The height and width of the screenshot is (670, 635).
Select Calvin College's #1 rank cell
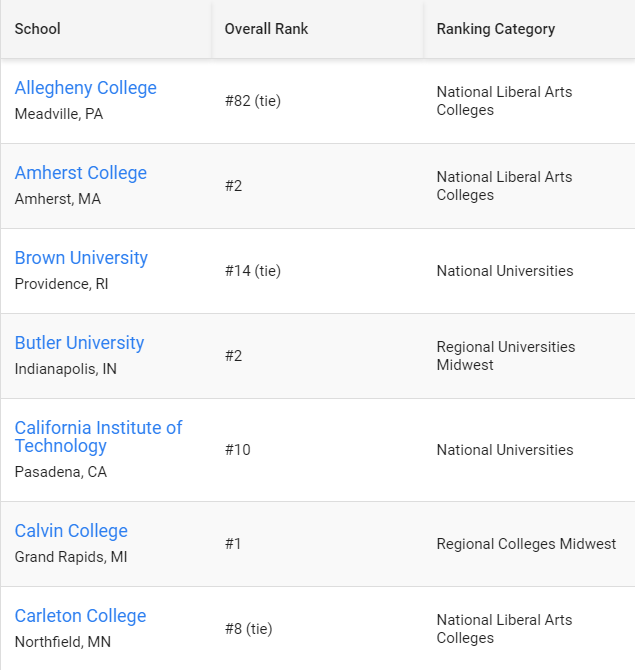tap(233, 544)
